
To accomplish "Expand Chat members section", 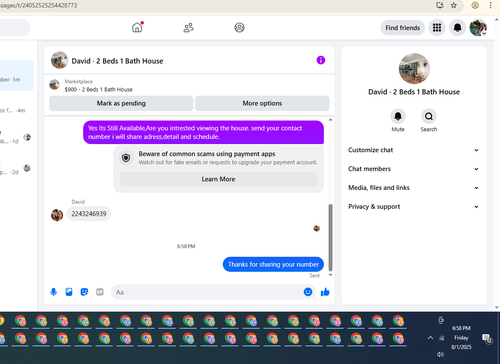I will [413, 169].
